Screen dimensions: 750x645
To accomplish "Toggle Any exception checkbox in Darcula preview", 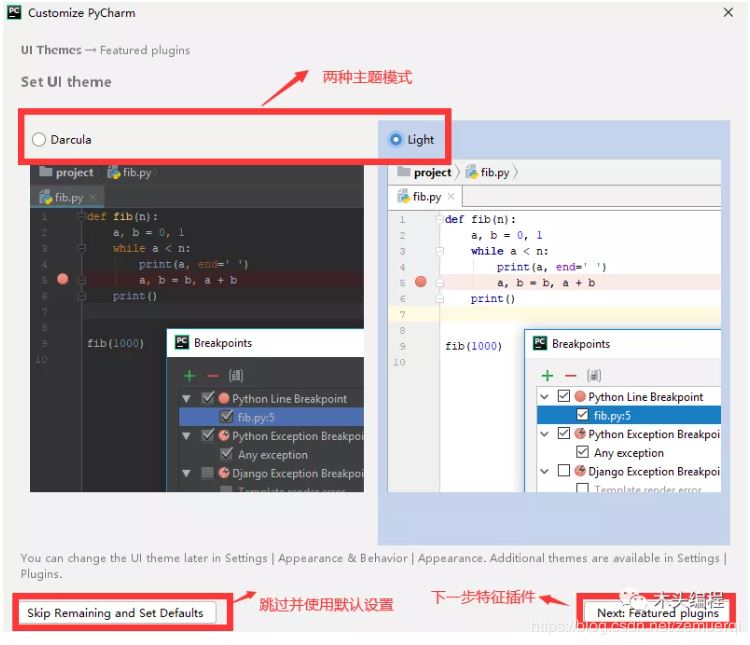I will 226,453.
